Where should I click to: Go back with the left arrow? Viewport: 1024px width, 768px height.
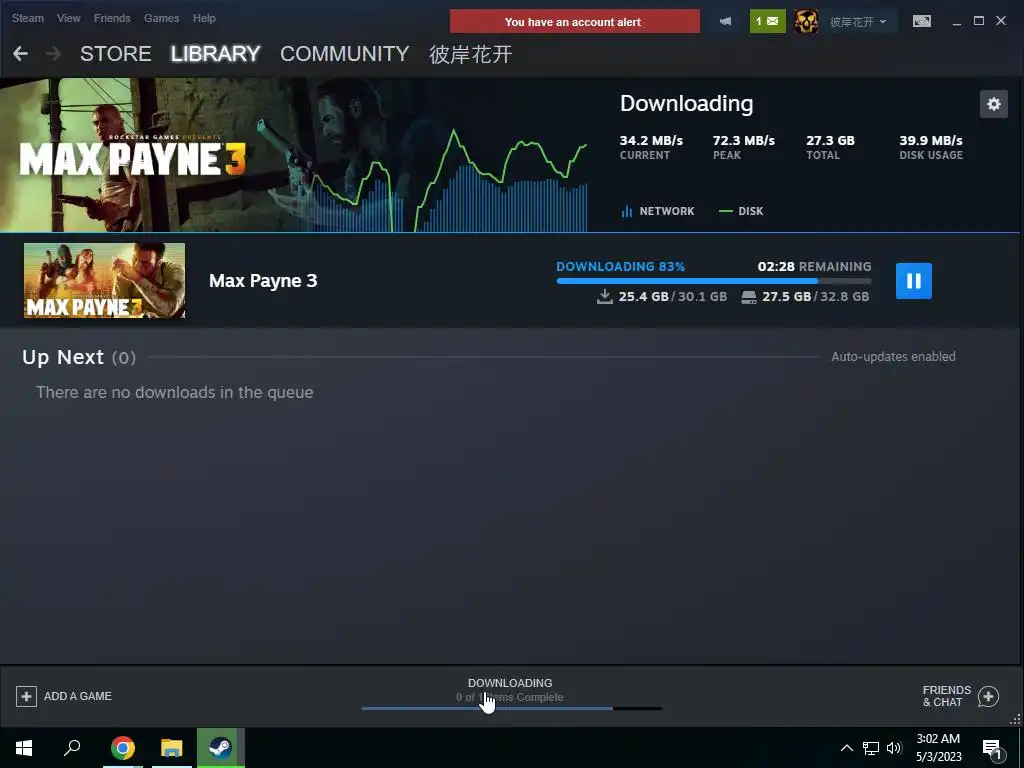[20, 54]
